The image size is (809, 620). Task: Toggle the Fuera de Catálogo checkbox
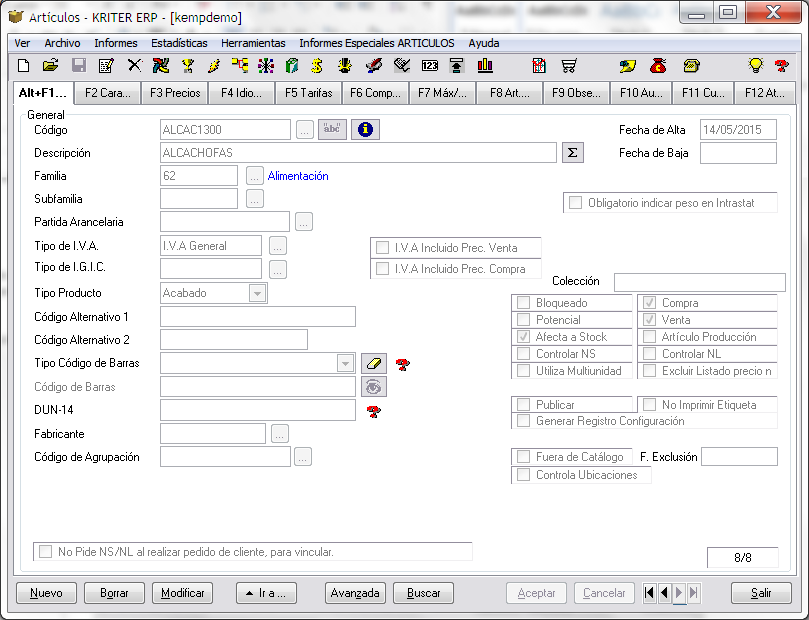[x=523, y=456]
